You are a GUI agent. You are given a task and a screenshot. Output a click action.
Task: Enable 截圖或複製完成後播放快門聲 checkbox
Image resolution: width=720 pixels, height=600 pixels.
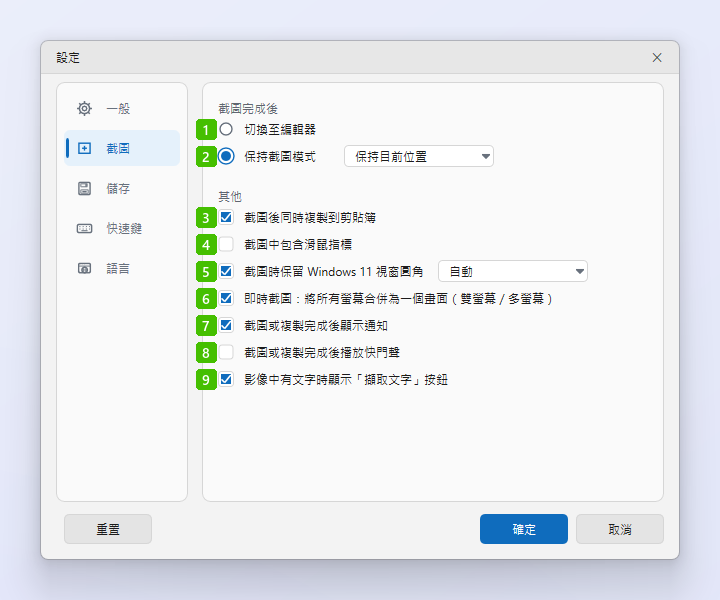click(226, 353)
